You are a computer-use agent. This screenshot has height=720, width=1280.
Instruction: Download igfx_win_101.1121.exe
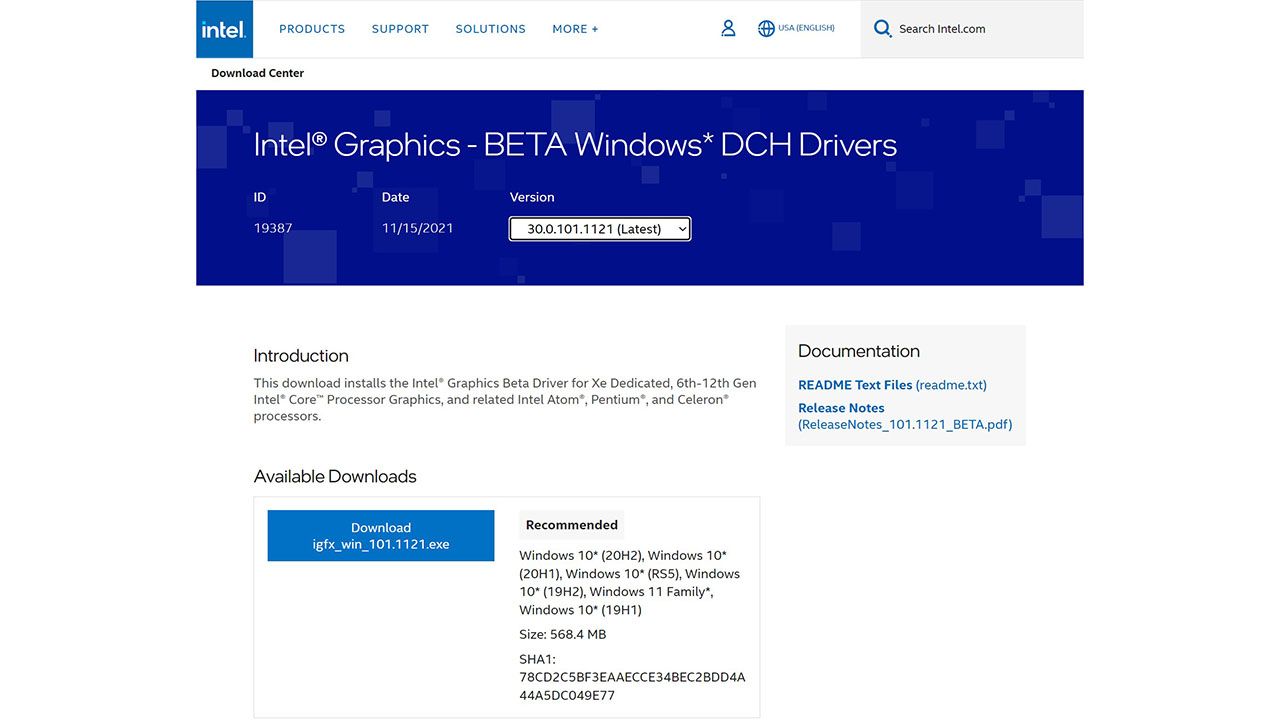click(x=381, y=536)
